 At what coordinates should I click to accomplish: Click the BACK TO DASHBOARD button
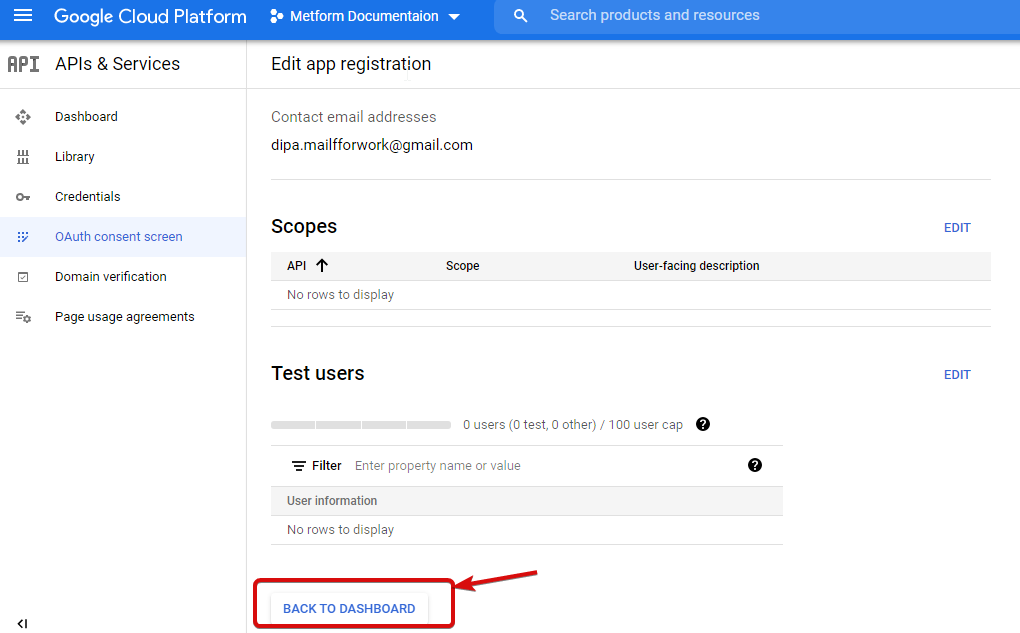coord(349,609)
